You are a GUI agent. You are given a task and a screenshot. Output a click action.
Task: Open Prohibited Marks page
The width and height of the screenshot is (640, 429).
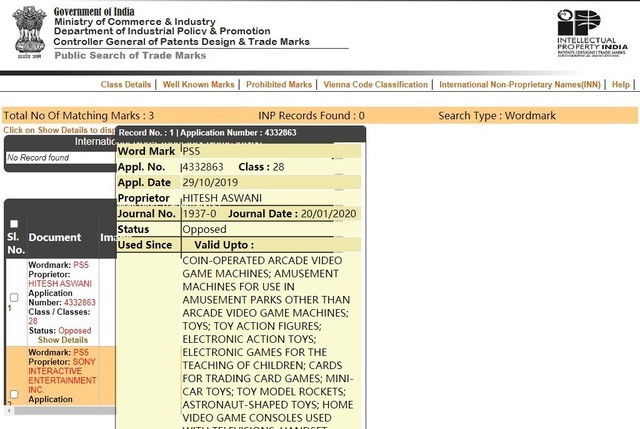click(279, 84)
